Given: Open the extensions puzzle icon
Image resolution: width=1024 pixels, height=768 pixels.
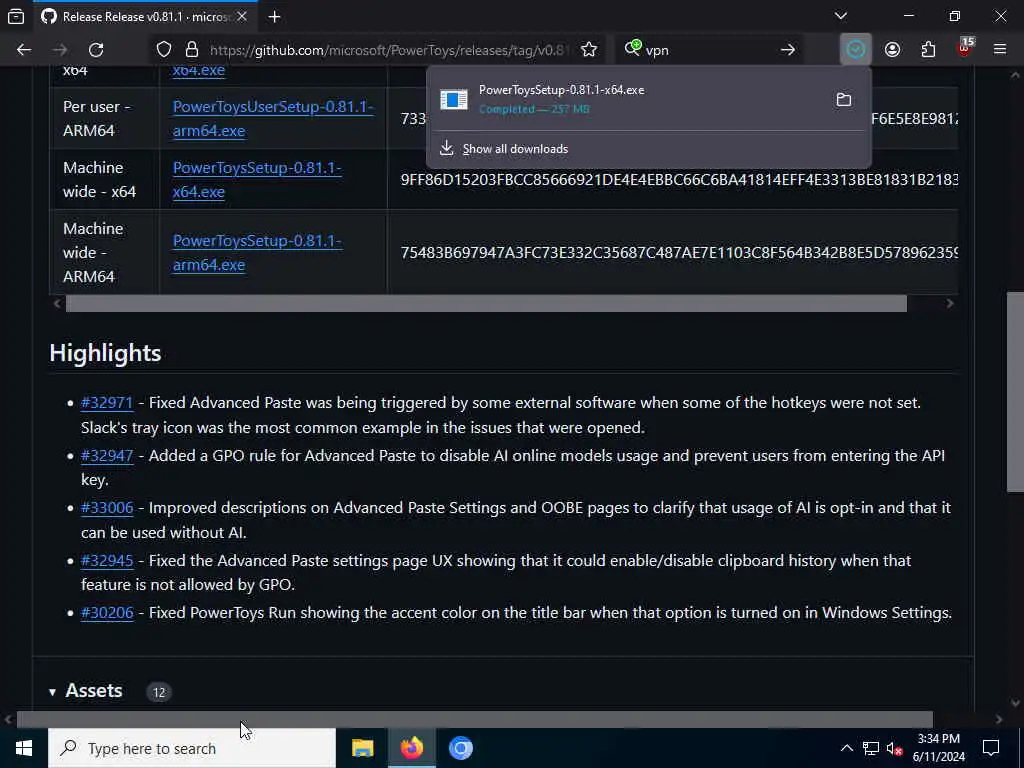Looking at the screenshot, I should [928, 50].
